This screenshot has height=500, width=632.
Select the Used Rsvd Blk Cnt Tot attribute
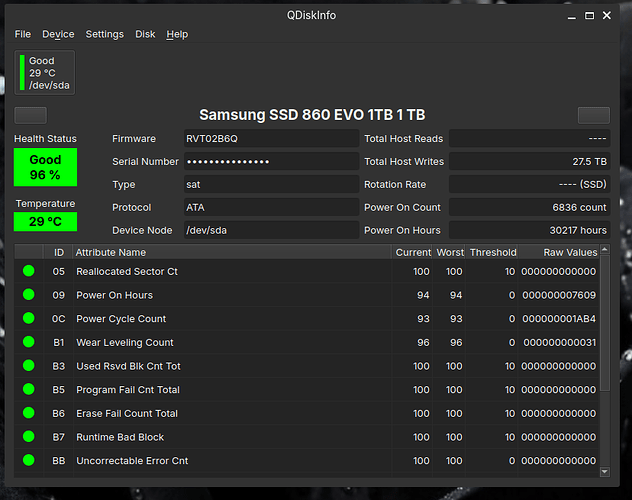point(128,366)
